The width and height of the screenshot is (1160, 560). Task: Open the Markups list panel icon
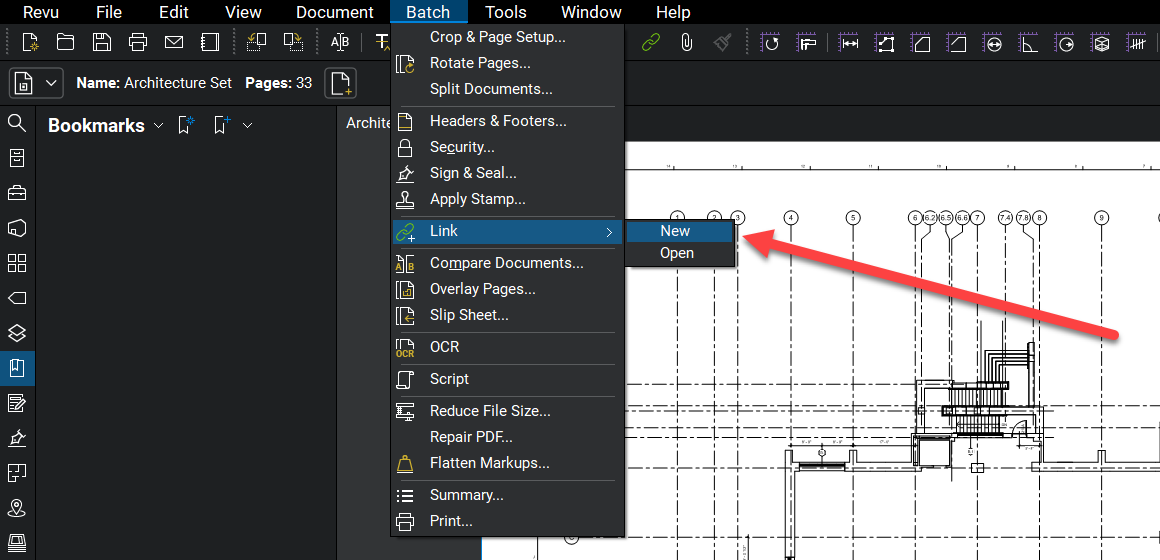point(17,403)
